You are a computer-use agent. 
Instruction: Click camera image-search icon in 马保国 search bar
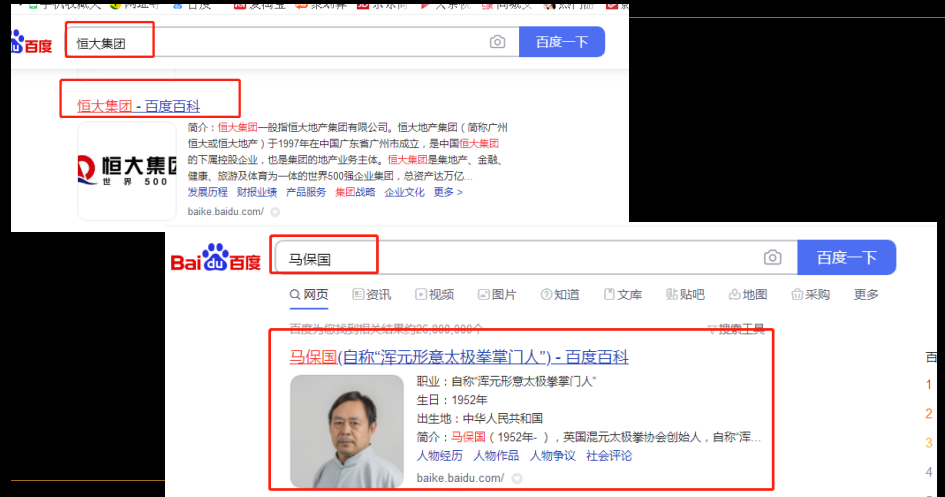tap(773, 258)
